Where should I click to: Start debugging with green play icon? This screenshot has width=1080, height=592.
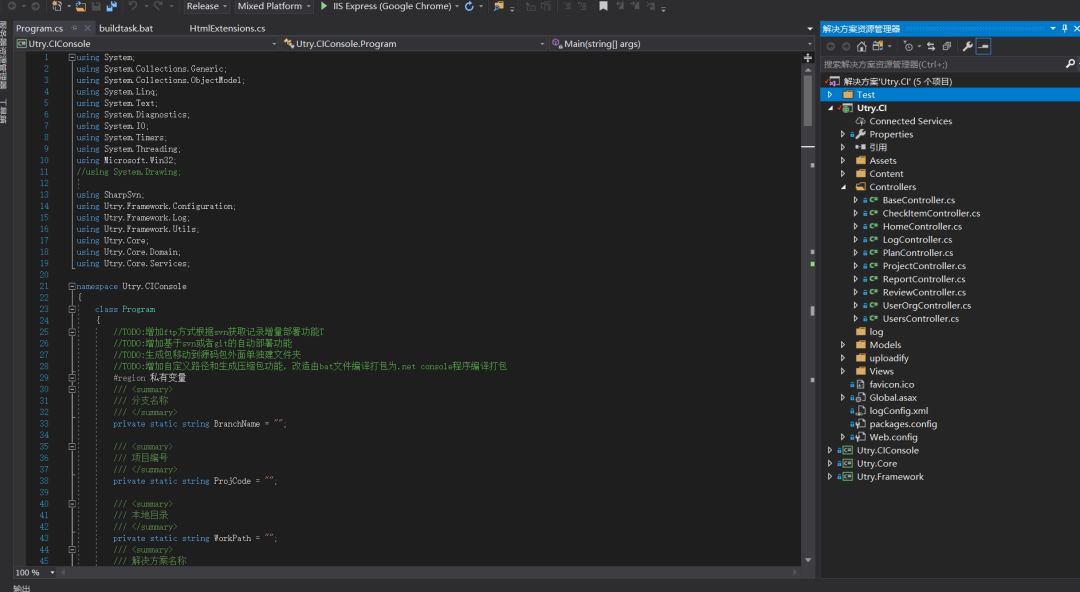click(324, 6)
